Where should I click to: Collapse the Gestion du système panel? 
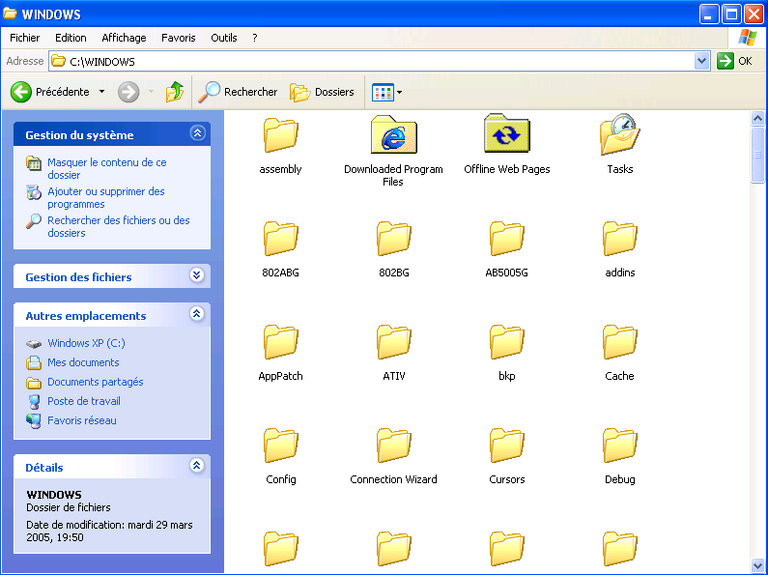197,133
